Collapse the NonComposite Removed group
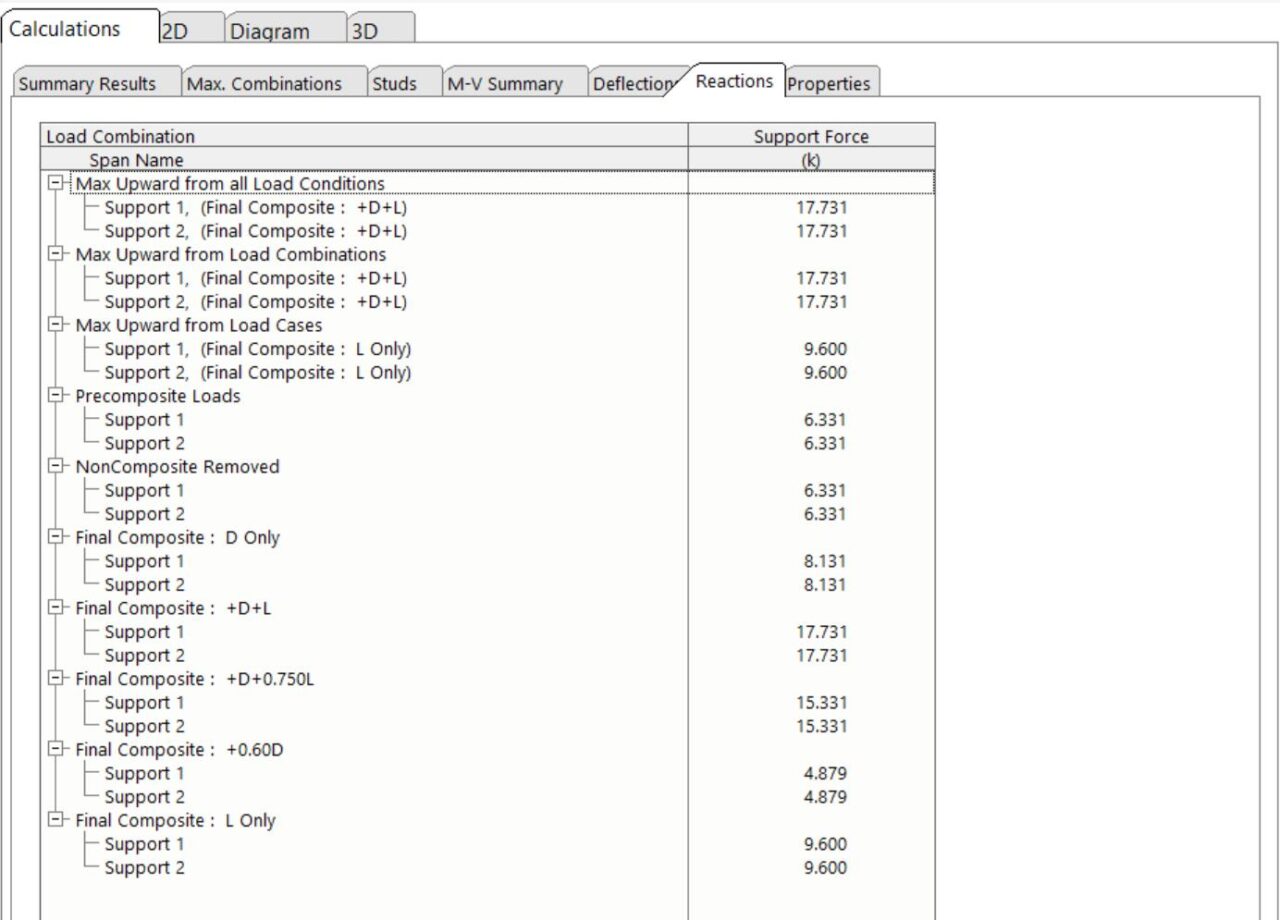This screenshot has width=1280, height=920. (57, 467)
